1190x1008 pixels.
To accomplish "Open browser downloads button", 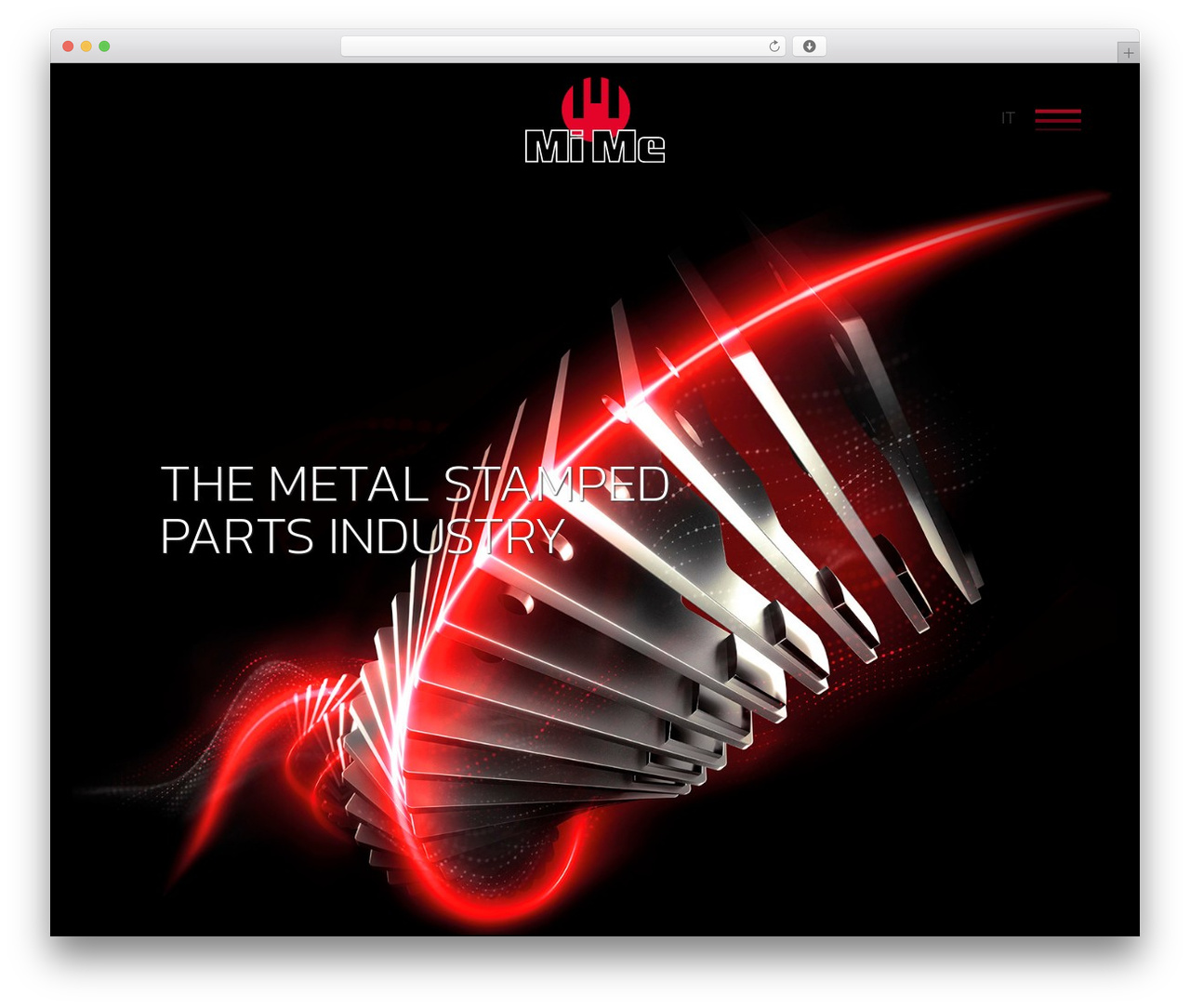I will pyautogui.click(x=809, y=46).
